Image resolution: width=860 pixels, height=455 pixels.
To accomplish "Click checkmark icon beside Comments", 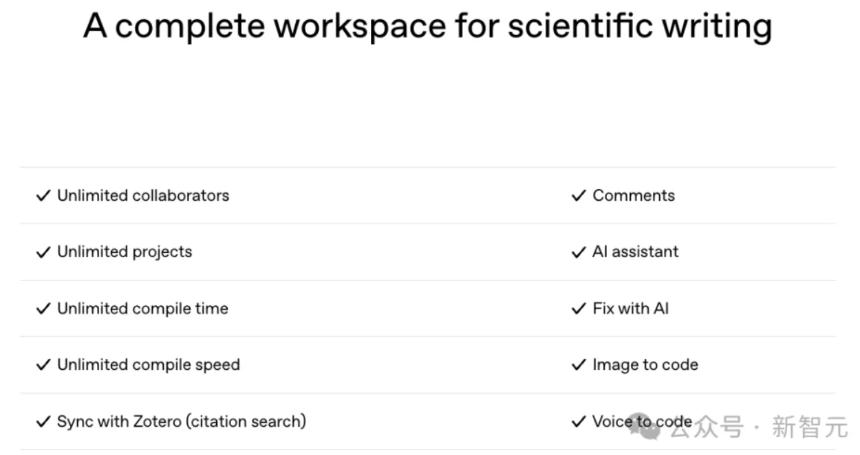I will (x=578, y=196).
